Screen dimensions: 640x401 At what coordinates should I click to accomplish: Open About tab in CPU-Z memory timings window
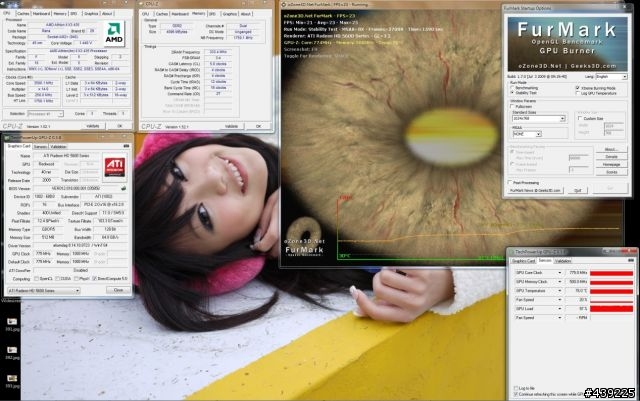coord(246,14)
